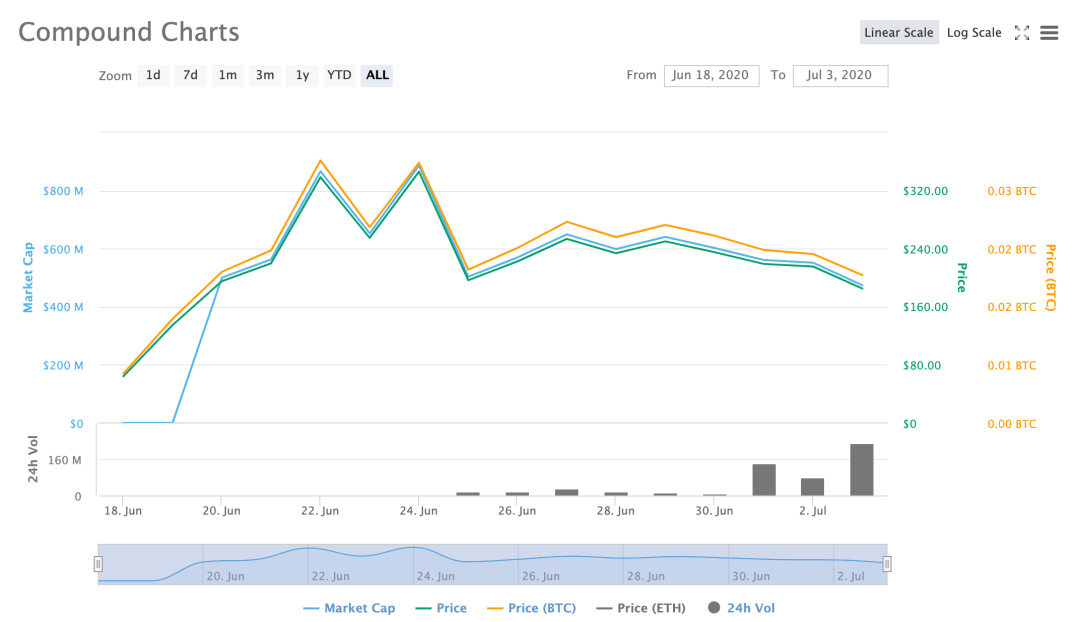Click the From date field
1080x622 pixels.
(x=711, y=76)
